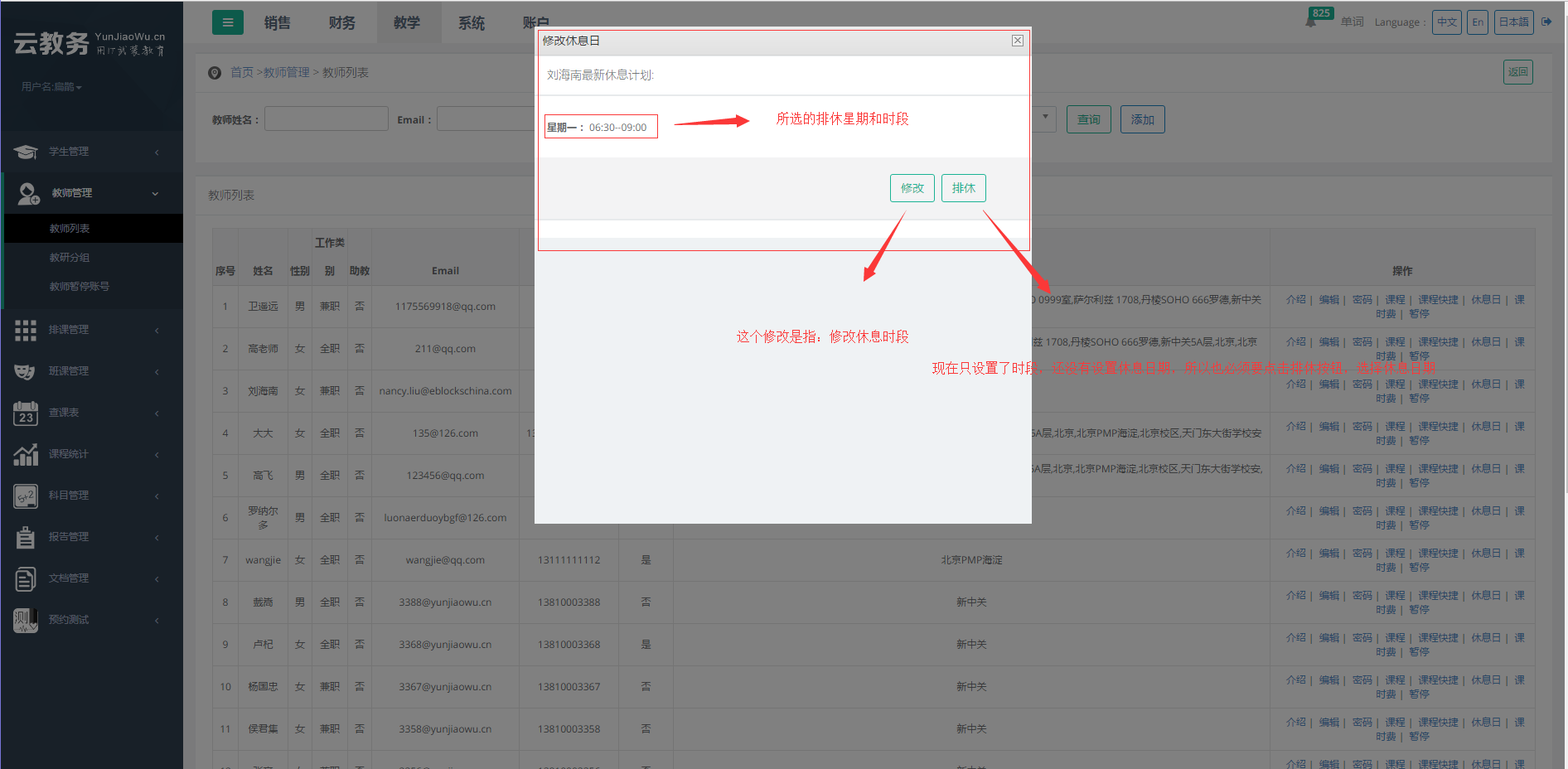Open the 销售 top menu tab
1568x769 pixels.
point(277,23)
